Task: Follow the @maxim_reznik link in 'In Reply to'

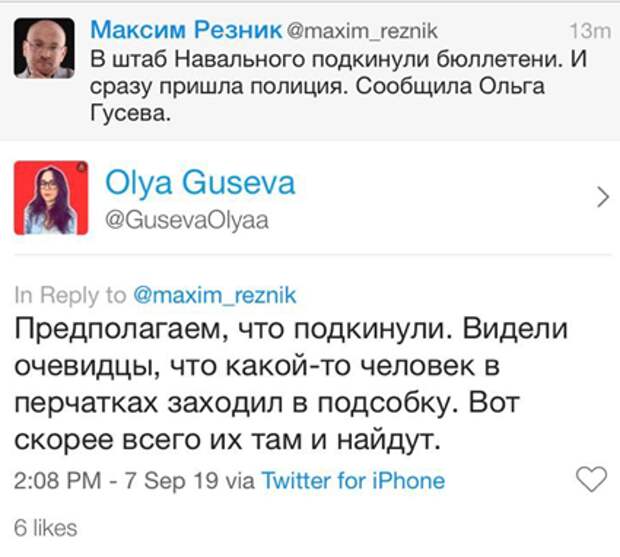Action: (215, 296)
